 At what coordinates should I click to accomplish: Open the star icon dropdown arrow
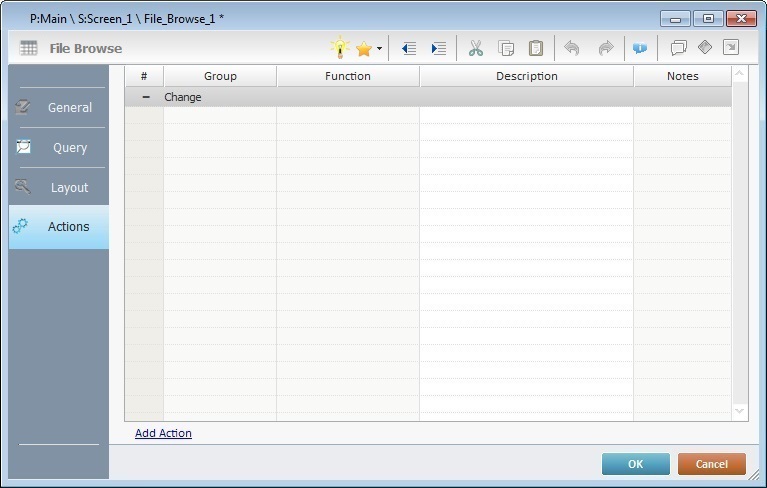click(x=379, y=49)
